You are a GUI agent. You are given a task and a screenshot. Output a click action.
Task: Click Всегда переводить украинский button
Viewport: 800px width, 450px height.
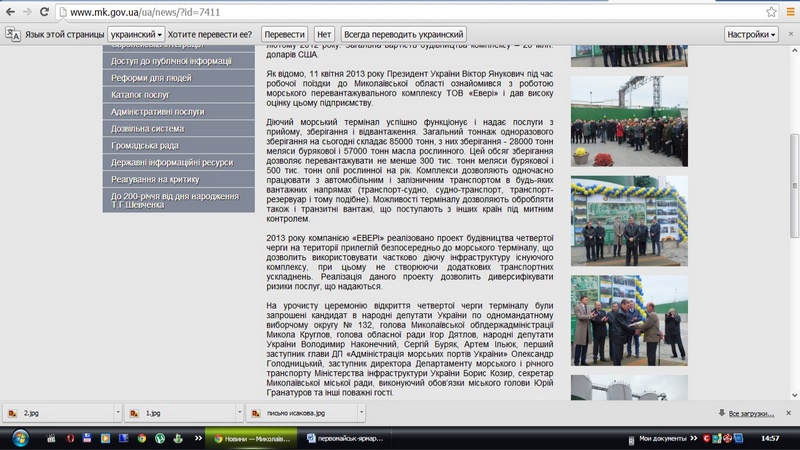point(403,34)
